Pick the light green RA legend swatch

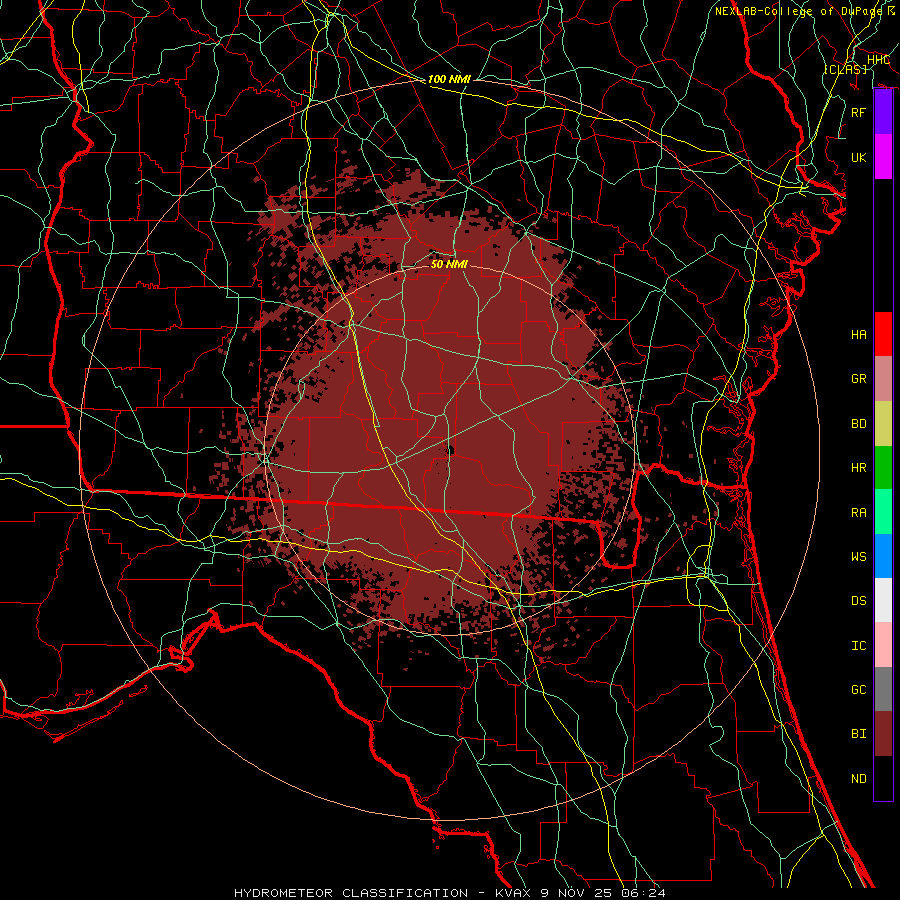pyautogui.click(x=883, y=512)
